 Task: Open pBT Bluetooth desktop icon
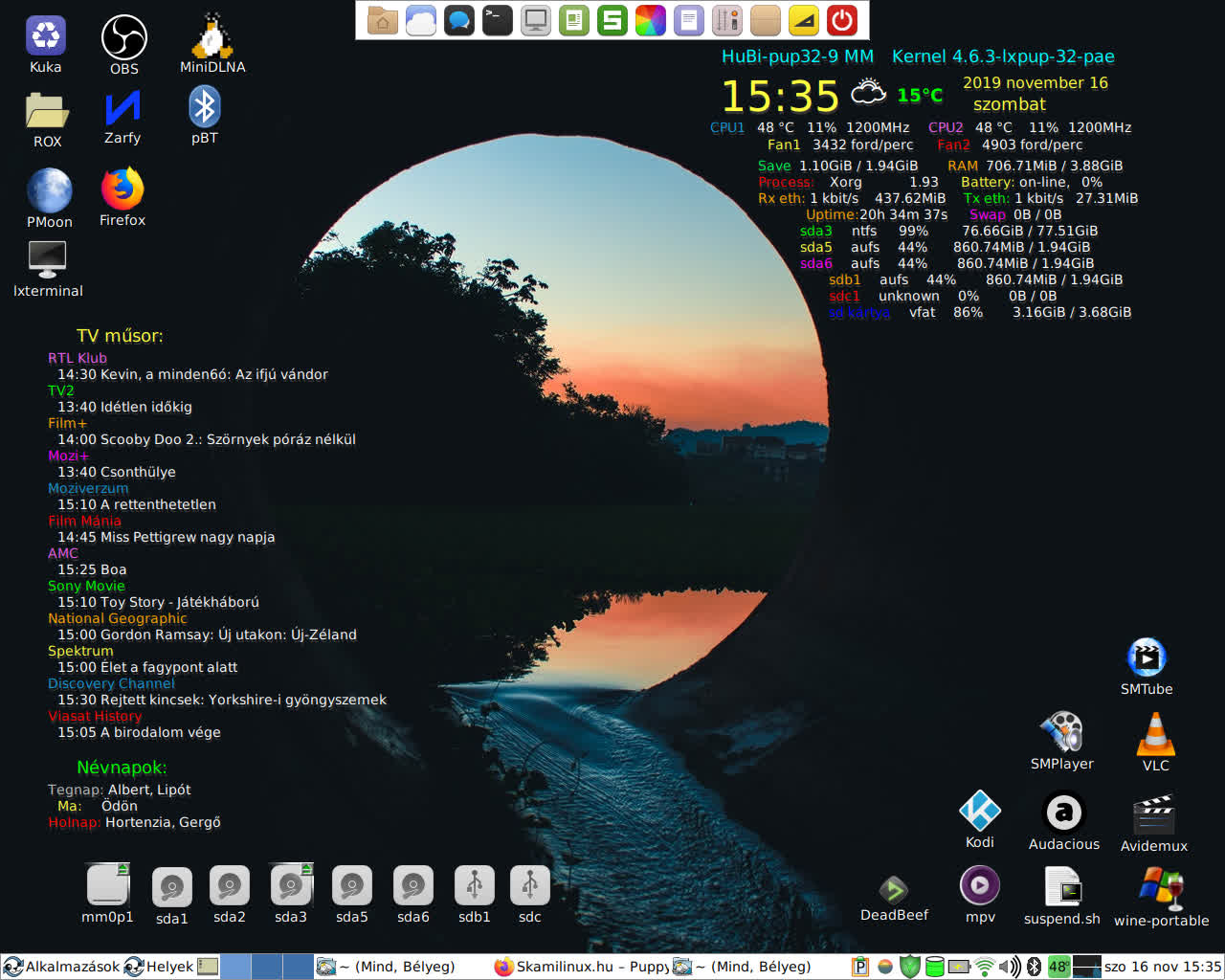pyautogui.click(x=205, y=106)
